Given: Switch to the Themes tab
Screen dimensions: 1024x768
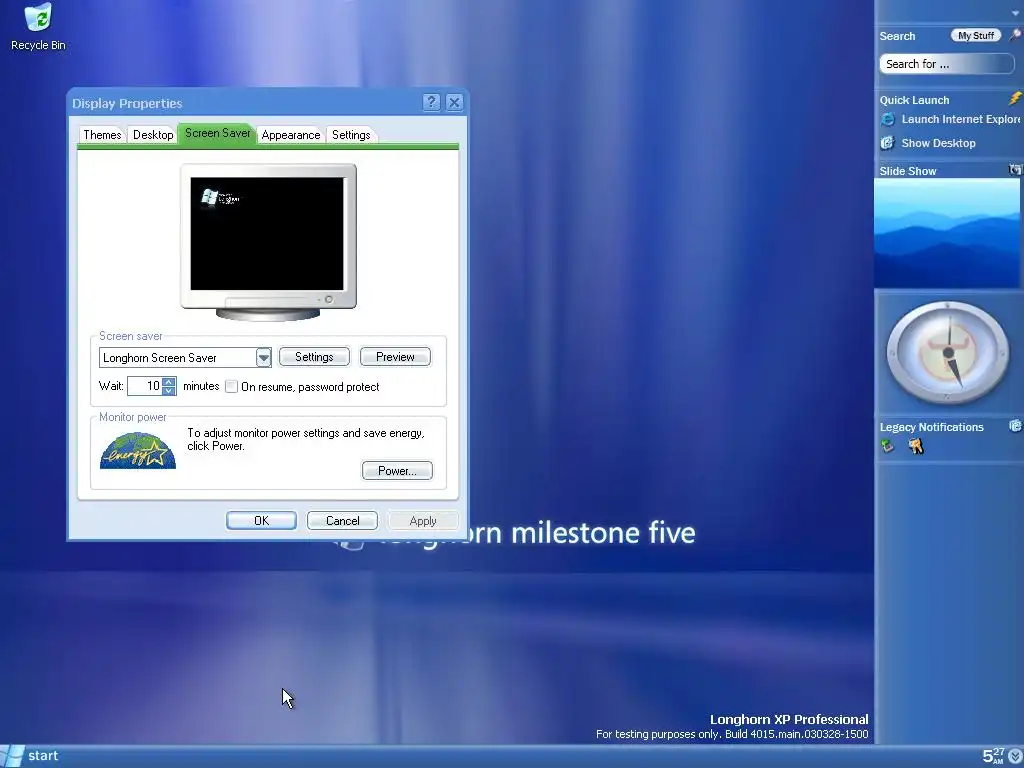Looking at the screenshot, I should click(102, 135).
